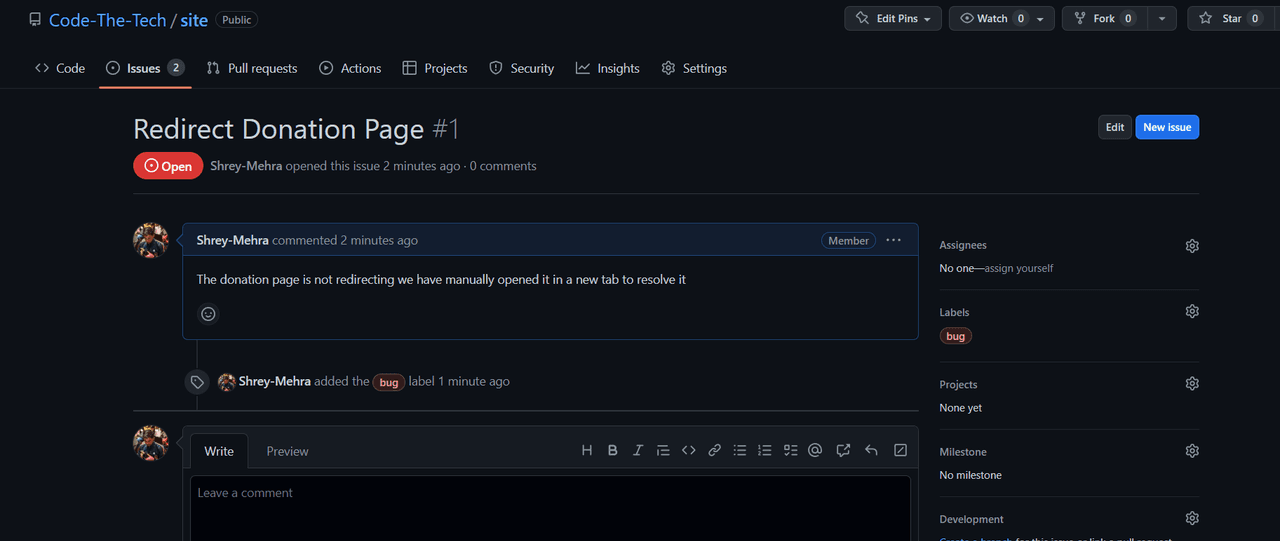Insert a link in the comment
1280x541 pixels.
click(x=714, y=451)
